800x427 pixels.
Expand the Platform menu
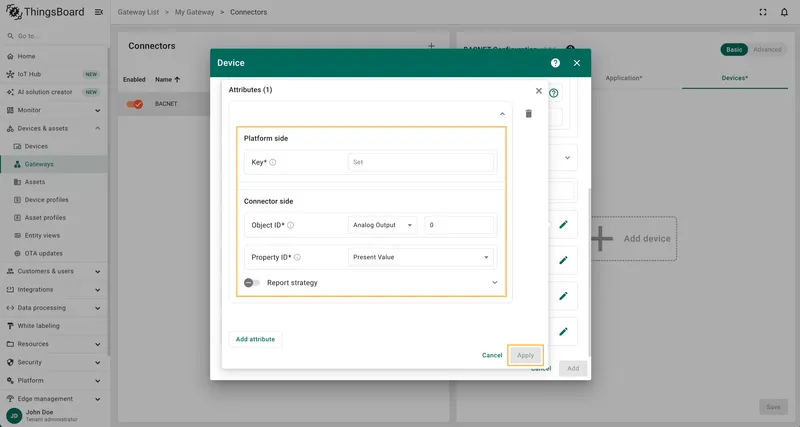tap(97, 381)
